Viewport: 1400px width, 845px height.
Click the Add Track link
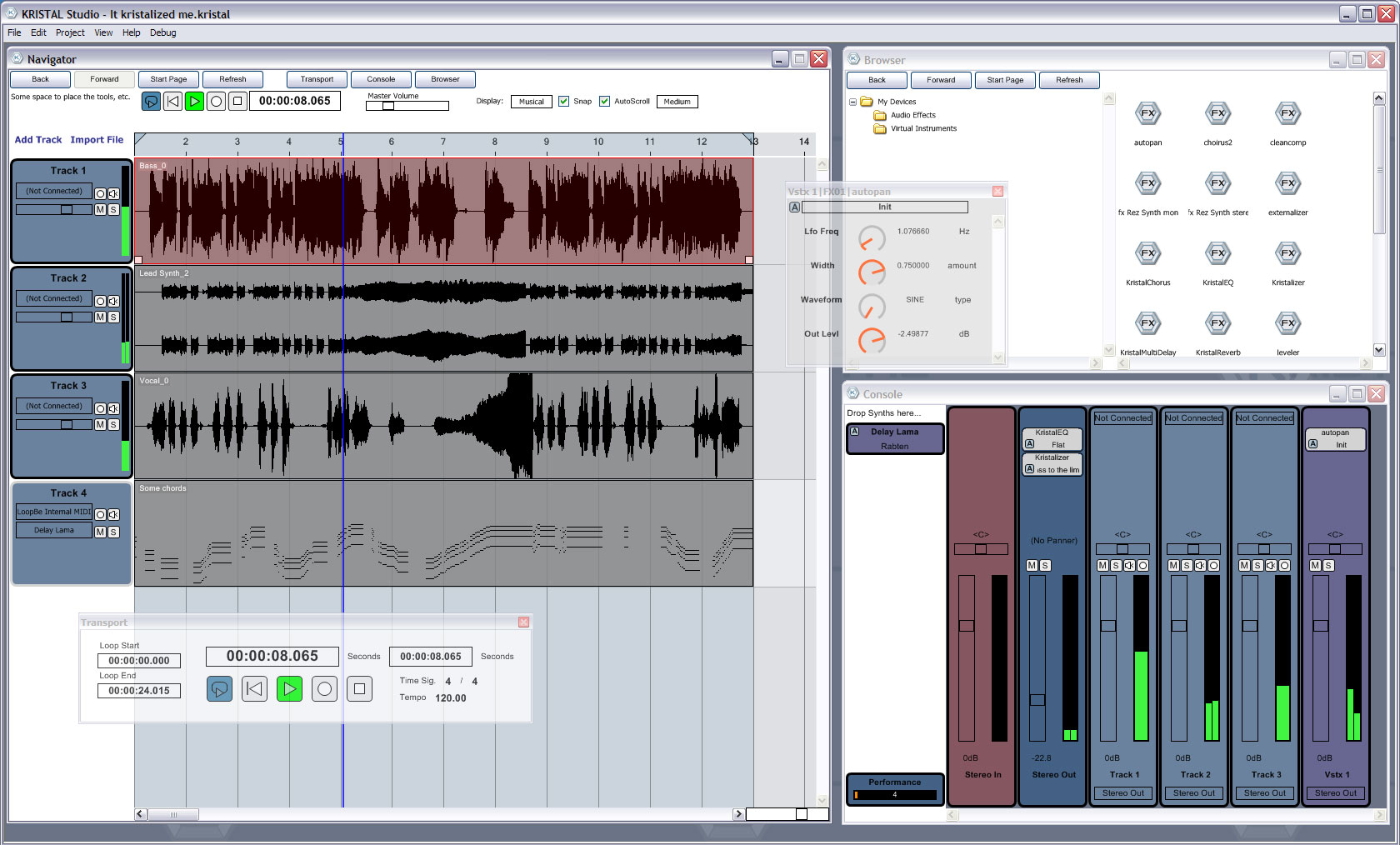tap(38, 140)
